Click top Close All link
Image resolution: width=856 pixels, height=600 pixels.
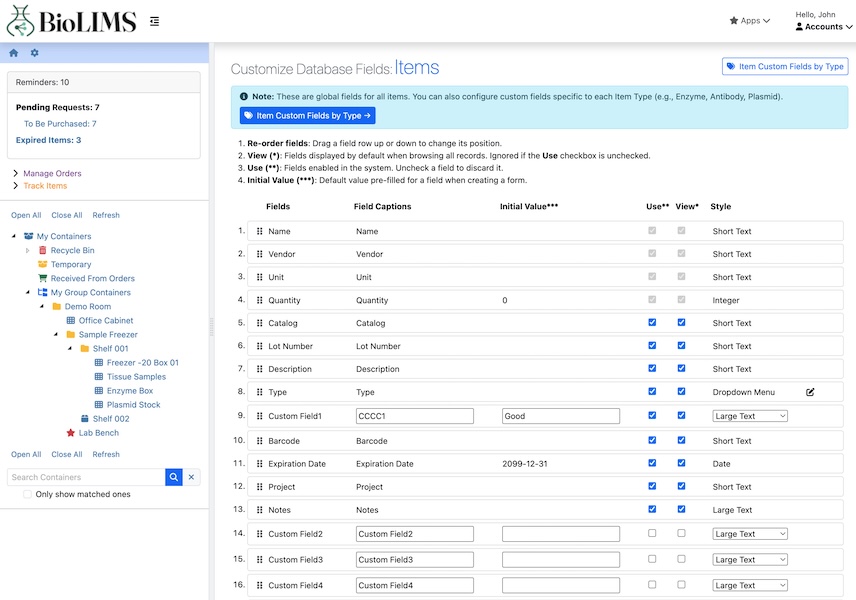[67, 215]
